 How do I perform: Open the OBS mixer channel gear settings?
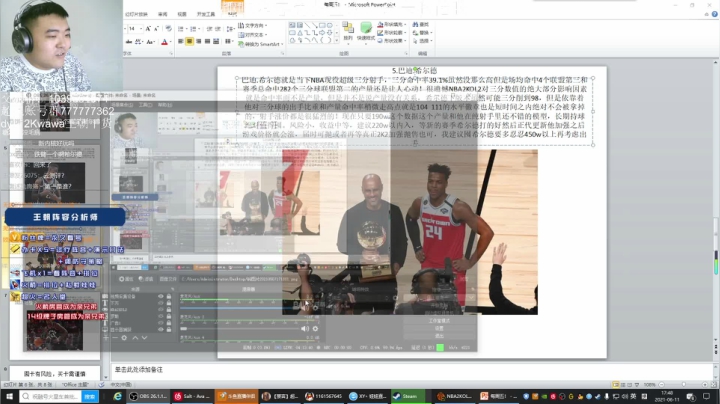315,329
